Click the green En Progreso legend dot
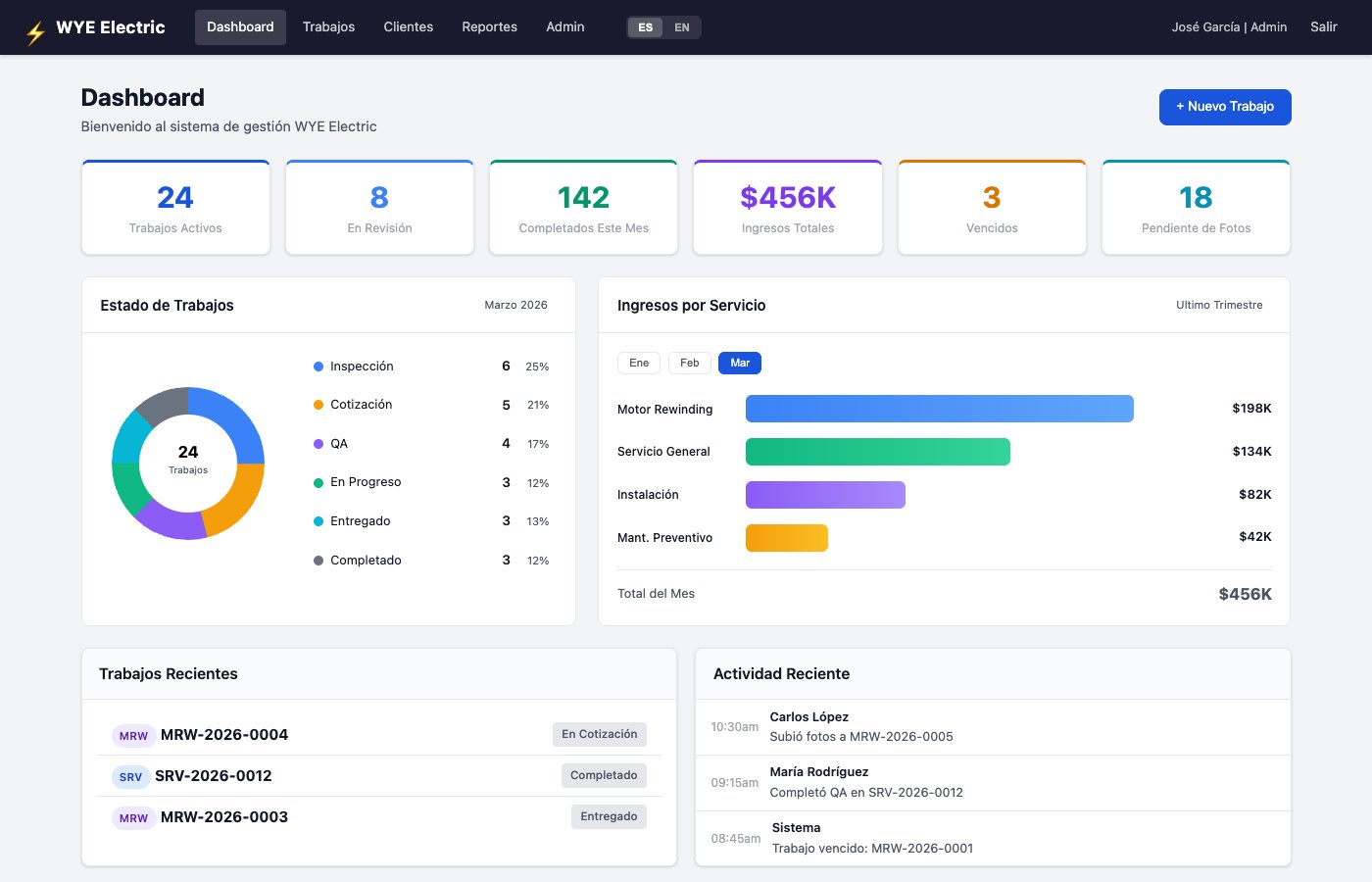Viewport: 1372px width, 882px height. point(318,482)
